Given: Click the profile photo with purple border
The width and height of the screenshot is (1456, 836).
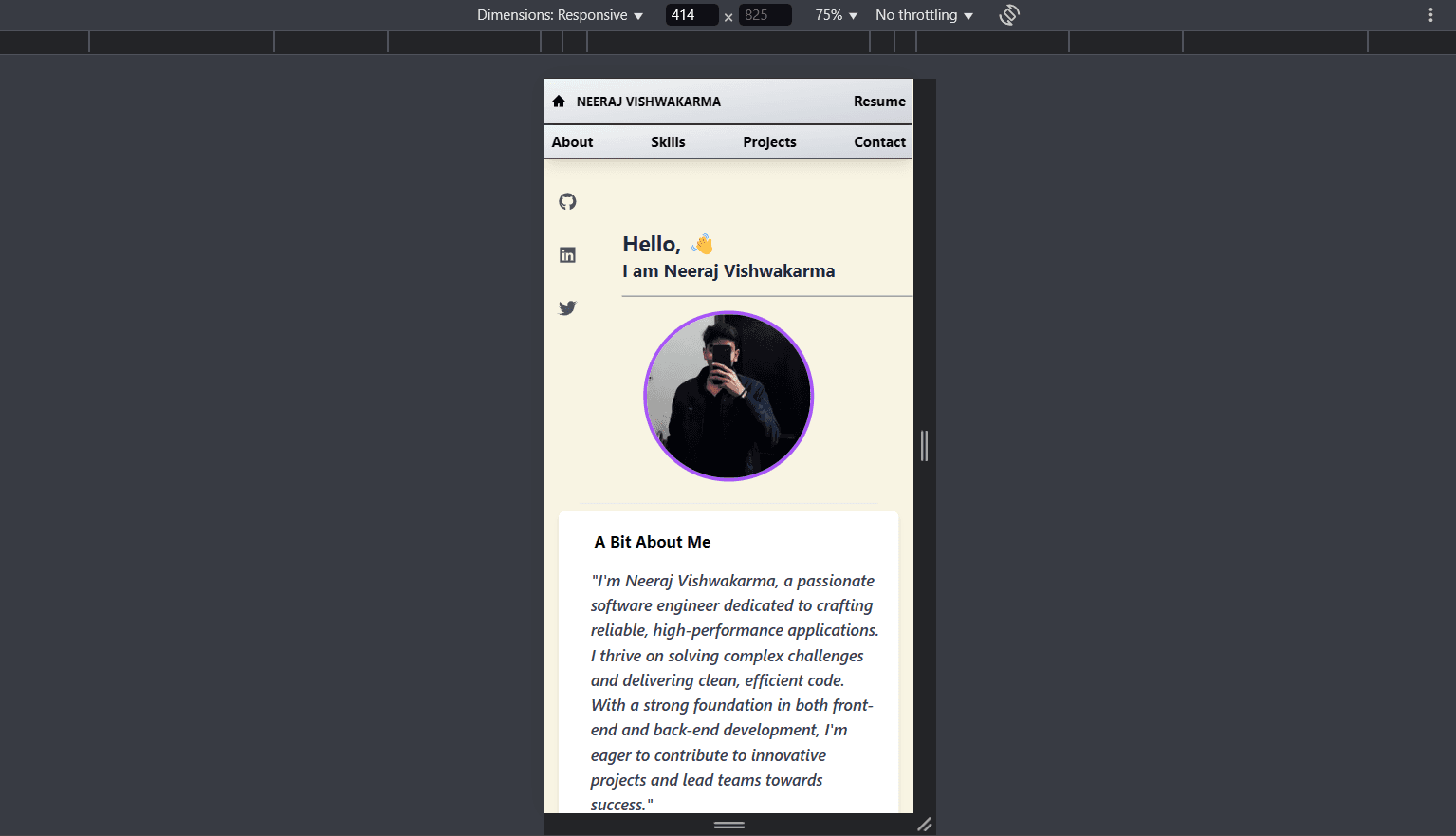Looking at the screenshot, I should coord(728,396).
